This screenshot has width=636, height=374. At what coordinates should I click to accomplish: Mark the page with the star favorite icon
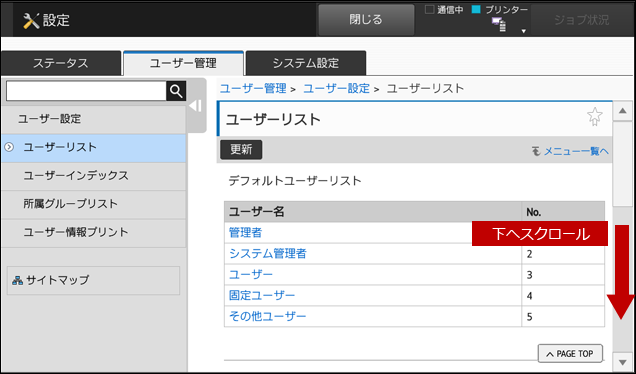pos(595,117)
